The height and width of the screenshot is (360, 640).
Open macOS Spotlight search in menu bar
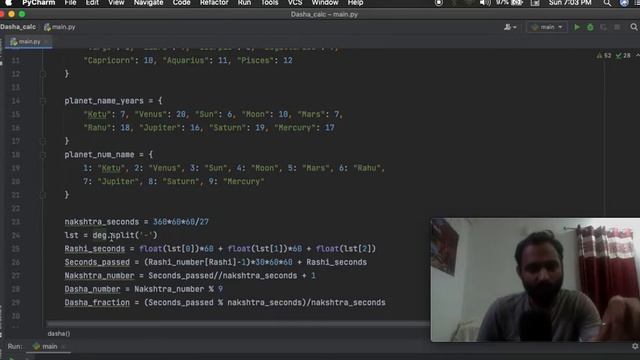607,3
